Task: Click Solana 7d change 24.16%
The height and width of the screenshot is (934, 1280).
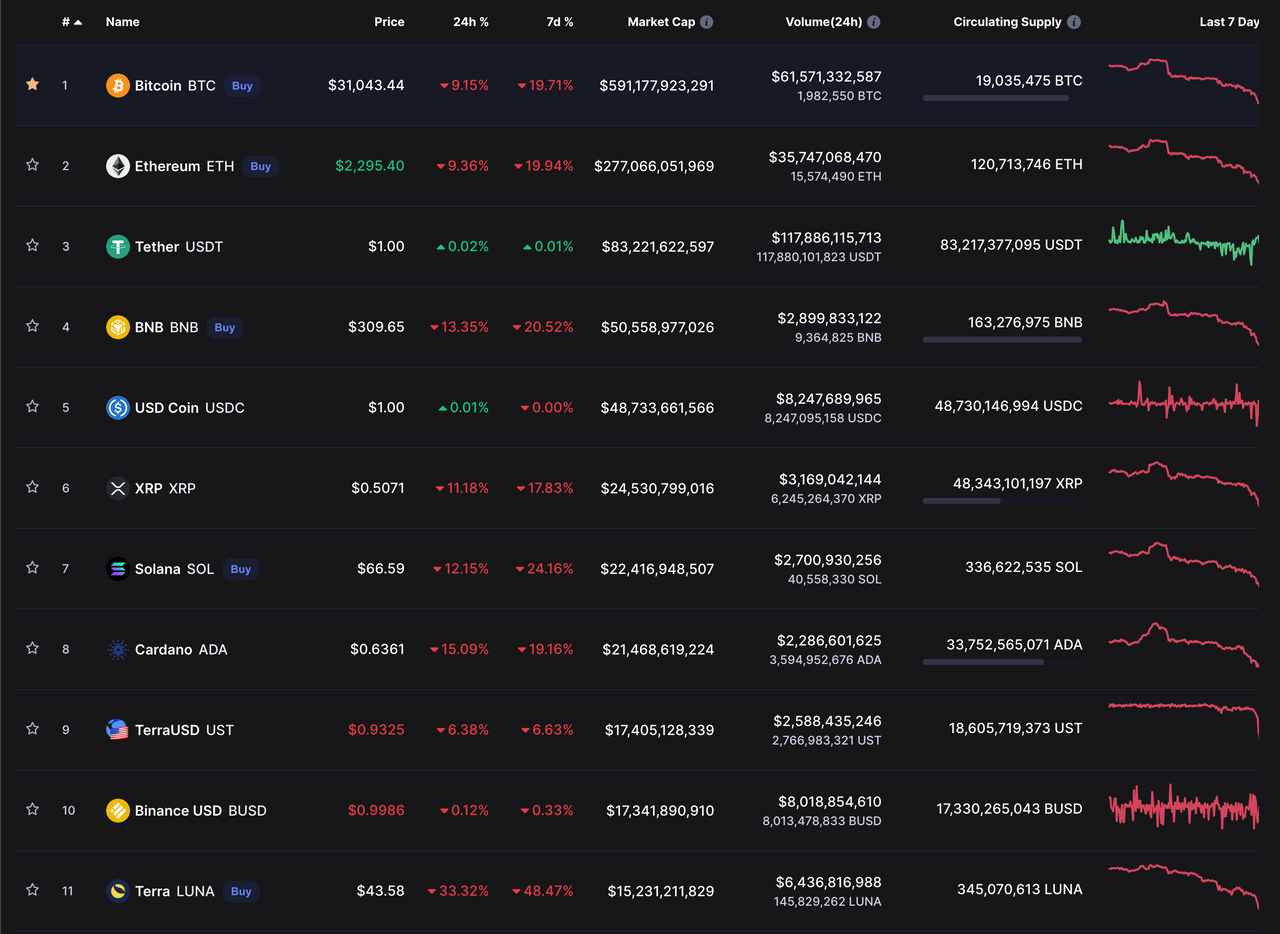Action: pyautogui.click(x=544, y=569)
